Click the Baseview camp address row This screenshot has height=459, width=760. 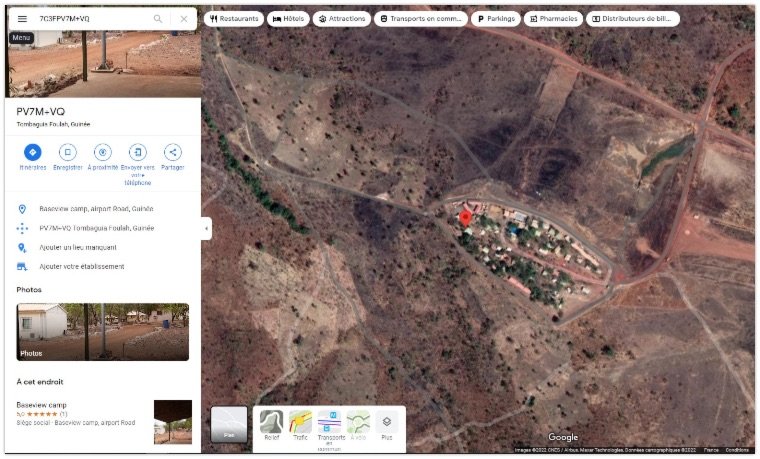point(103,209)
